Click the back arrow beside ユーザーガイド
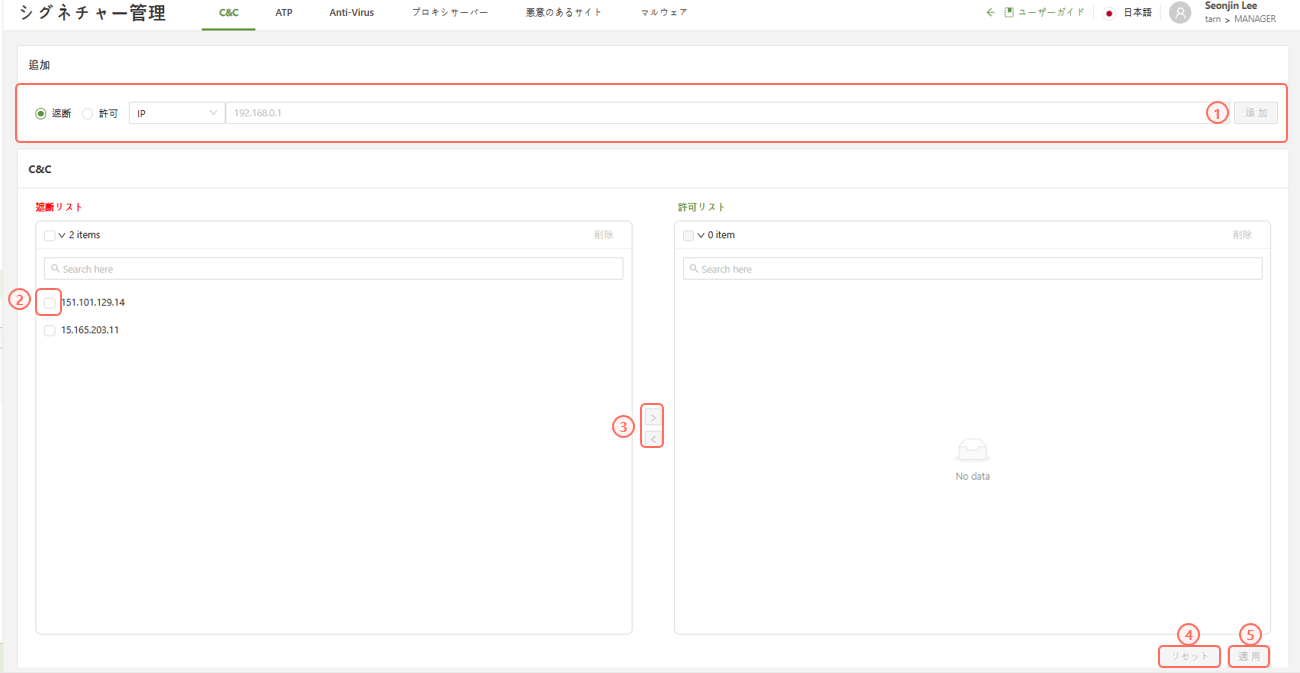1300x673 pixels. tap(990, 13)
